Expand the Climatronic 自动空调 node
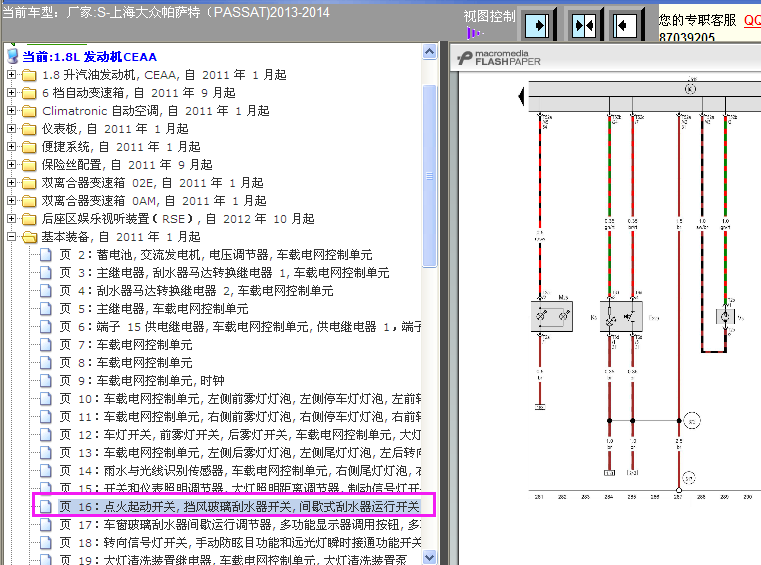 pyautogui.click(x=11, y=111)
